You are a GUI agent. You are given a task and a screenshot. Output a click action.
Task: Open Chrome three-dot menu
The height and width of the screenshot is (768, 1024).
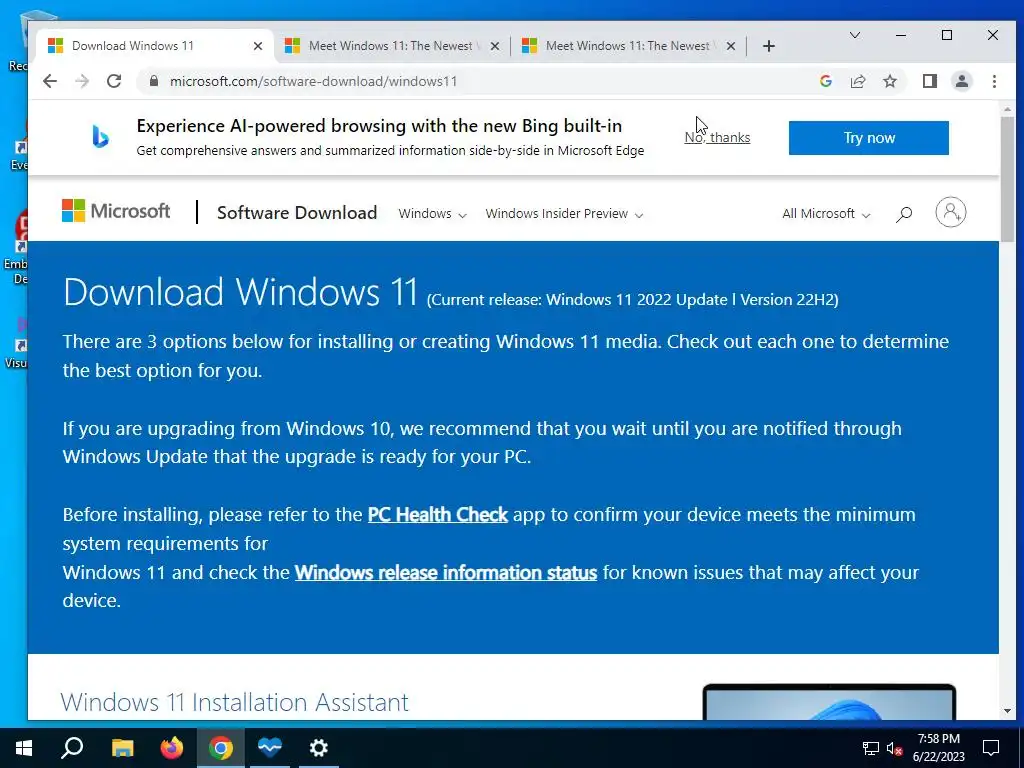coord(994,81)
